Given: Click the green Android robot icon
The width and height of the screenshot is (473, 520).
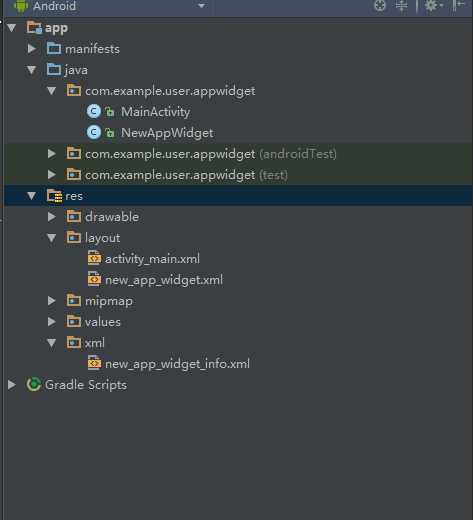Looking at the screenshot, I should (x=20, y=6).
